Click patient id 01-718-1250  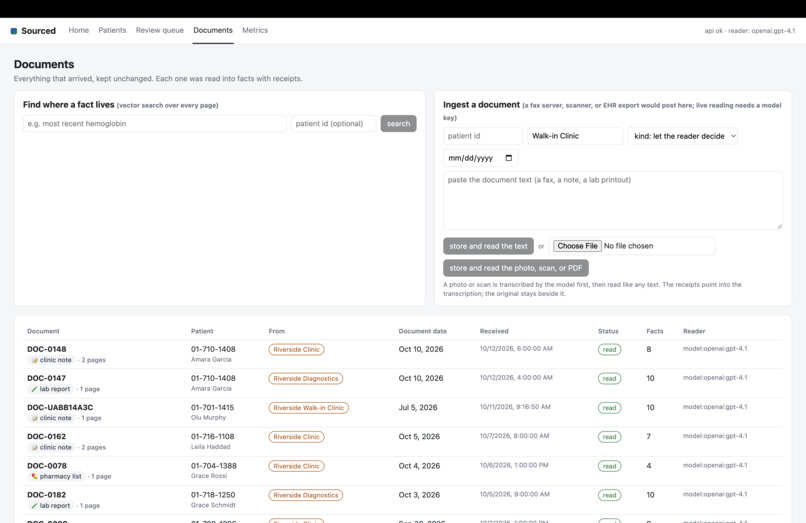click(213, 495)
